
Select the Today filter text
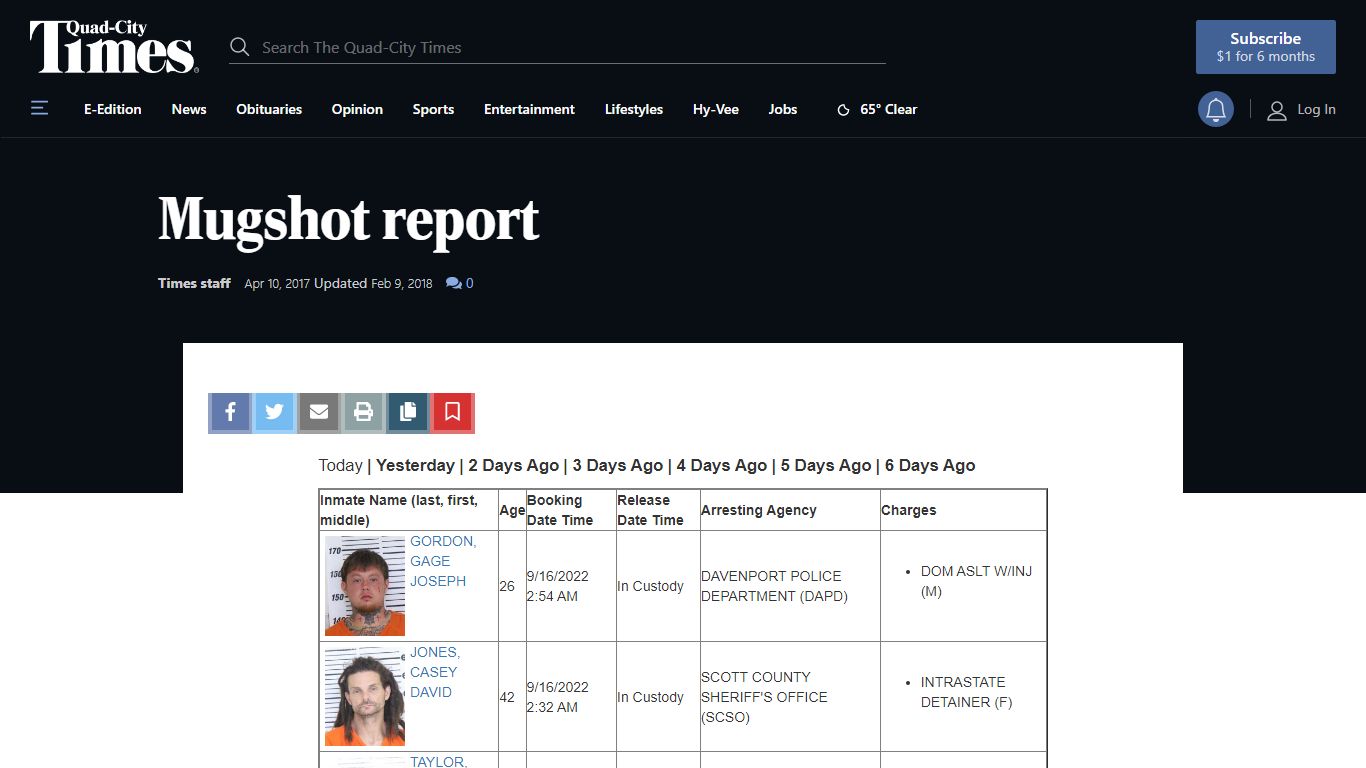(340, 465)
